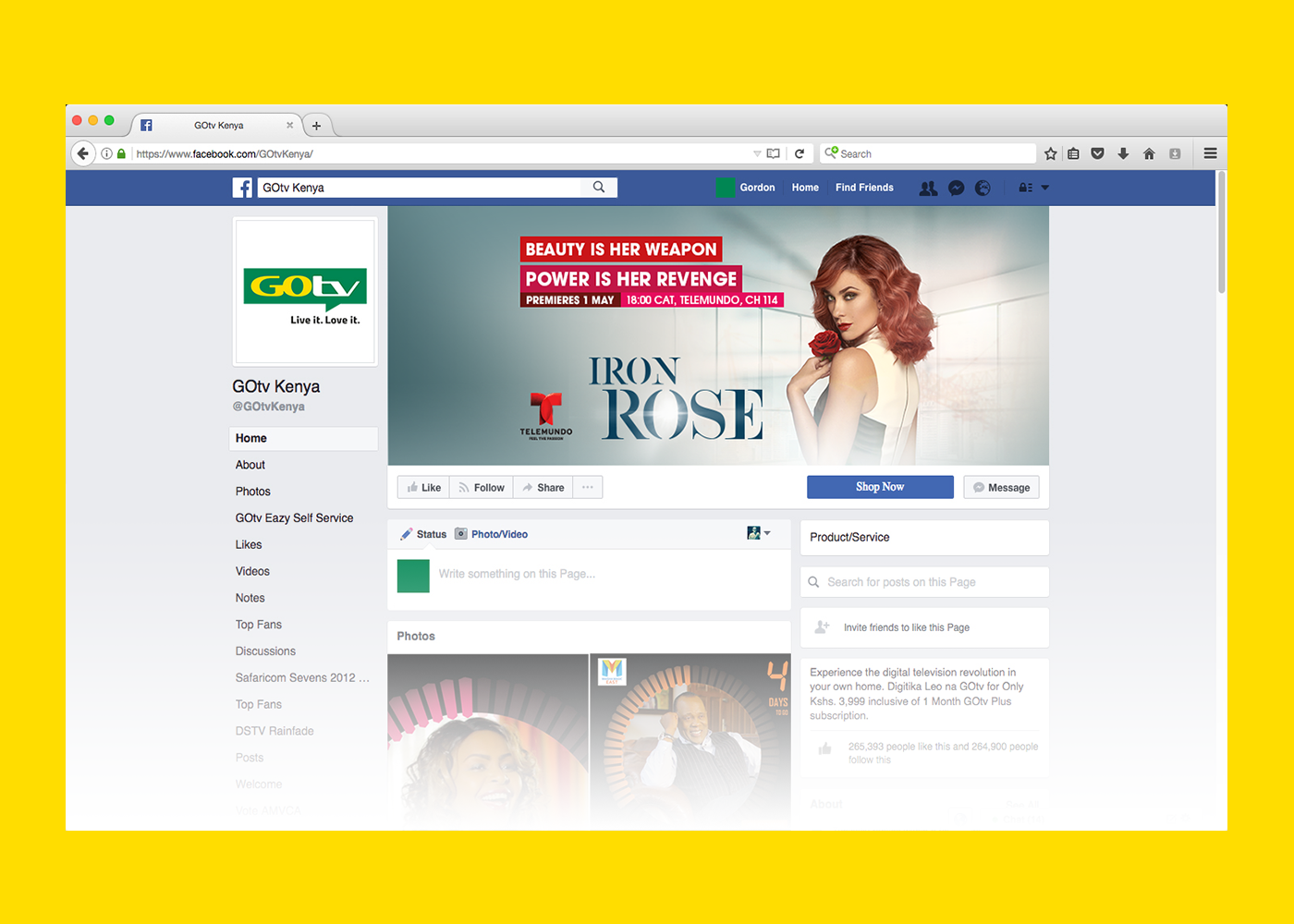Select the Home sidebar item
Screen dimensions: 1294x924
pyautogui.click(x=303, y=438)
